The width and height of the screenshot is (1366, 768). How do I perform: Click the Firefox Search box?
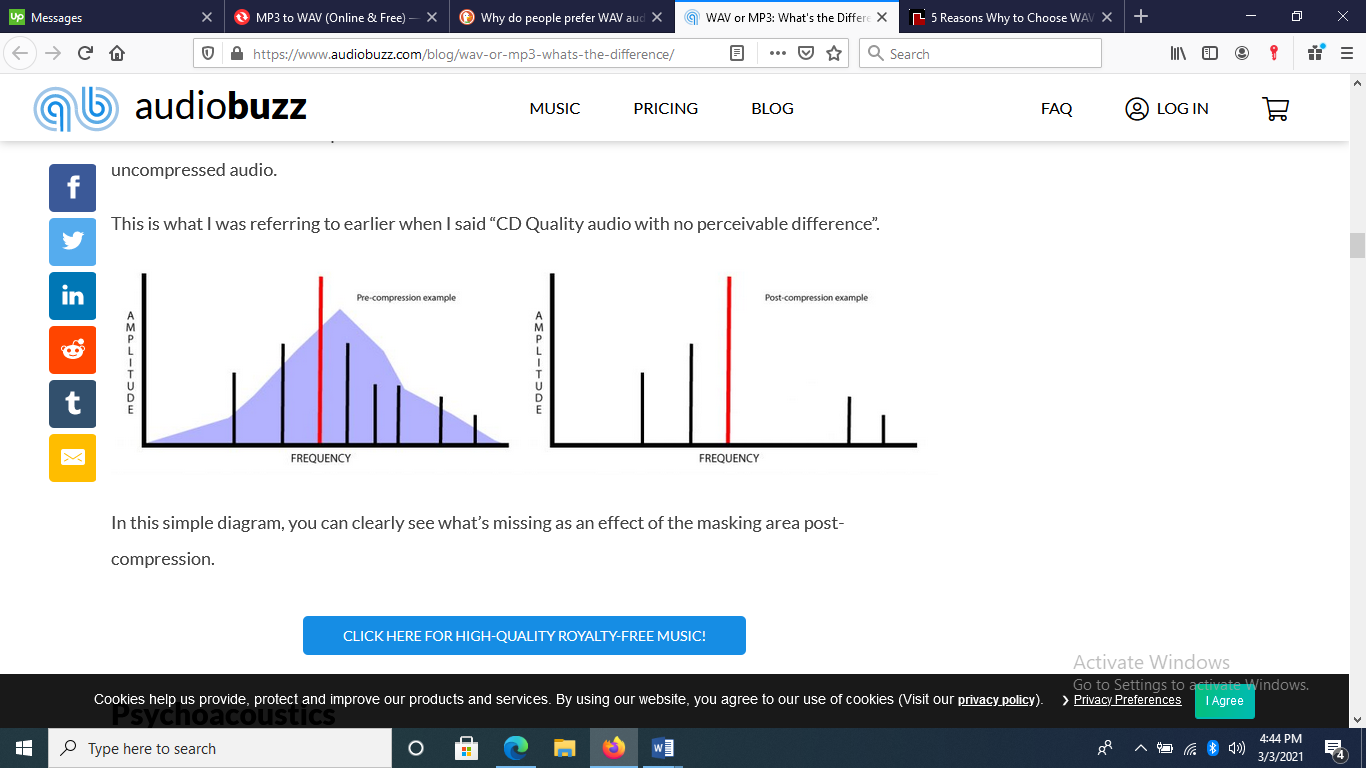[980, 54]
